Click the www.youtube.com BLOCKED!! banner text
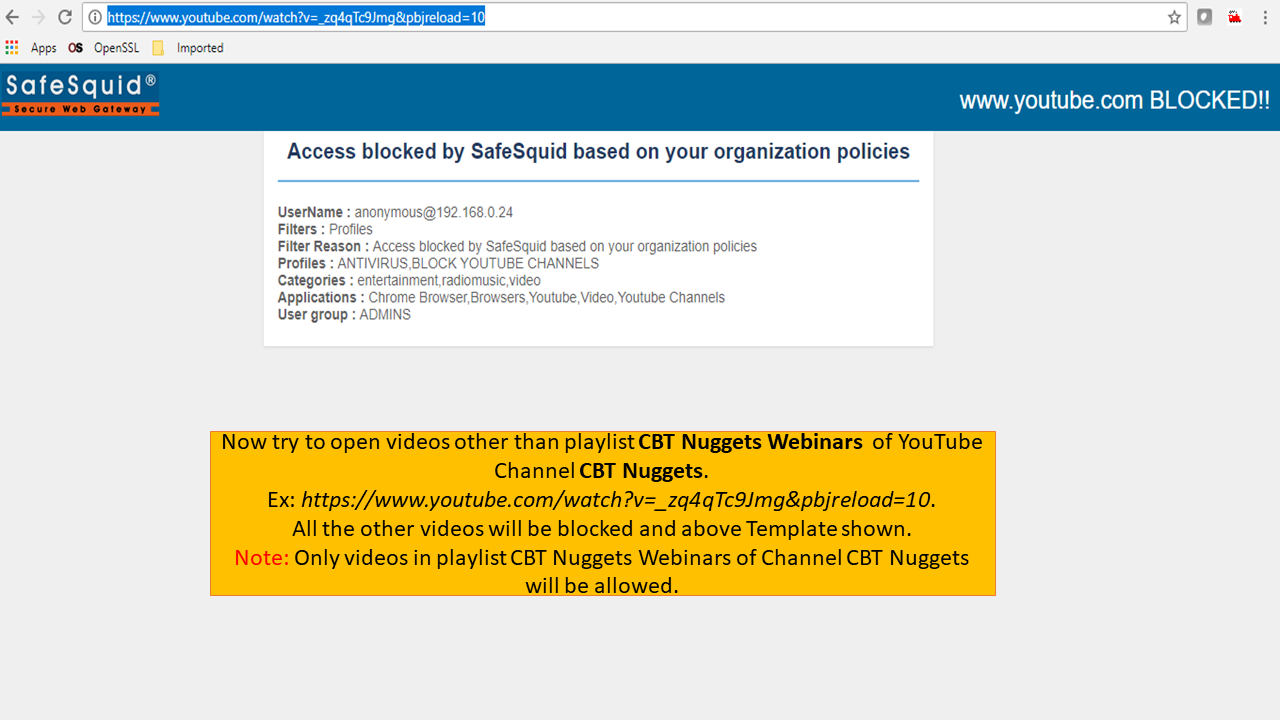 point(1114,100)
